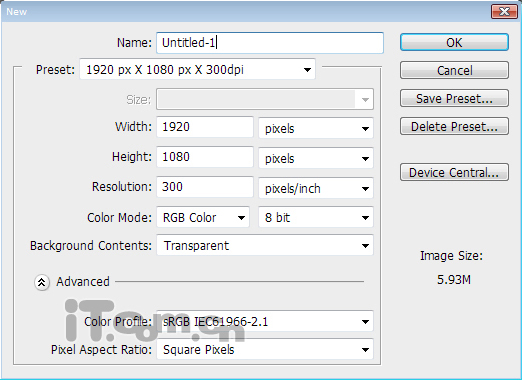
Task: Open the bit depth dropdown
Action: pos(316,217)
